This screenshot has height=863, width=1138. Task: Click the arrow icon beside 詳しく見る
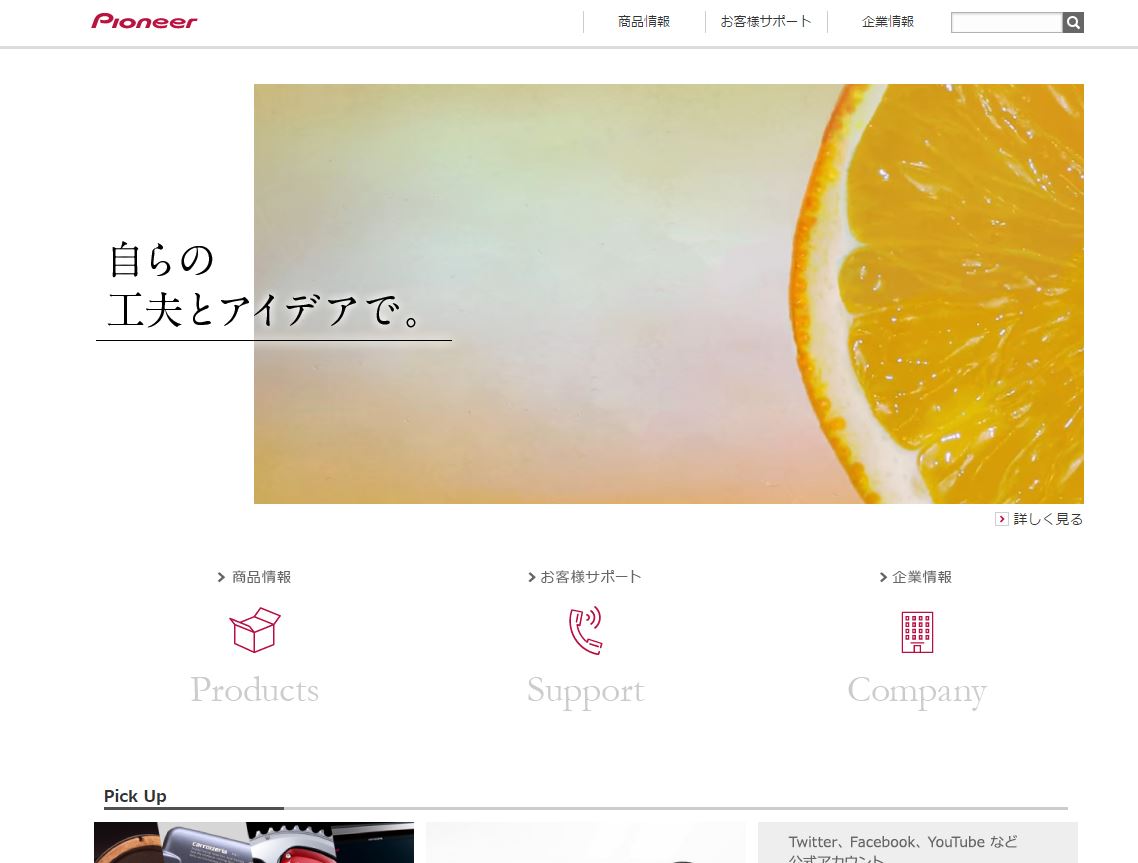tap(1002, 519)
